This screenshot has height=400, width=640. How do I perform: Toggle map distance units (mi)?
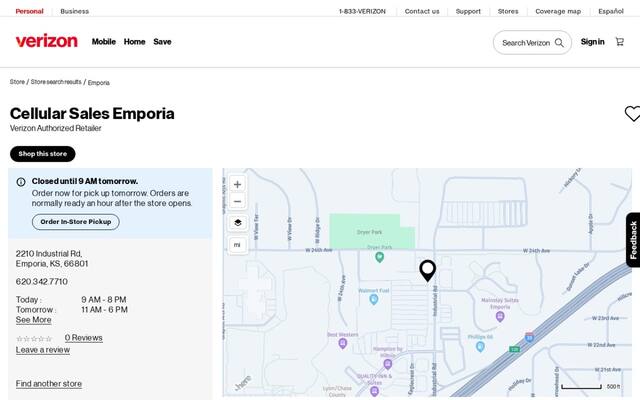238,245
